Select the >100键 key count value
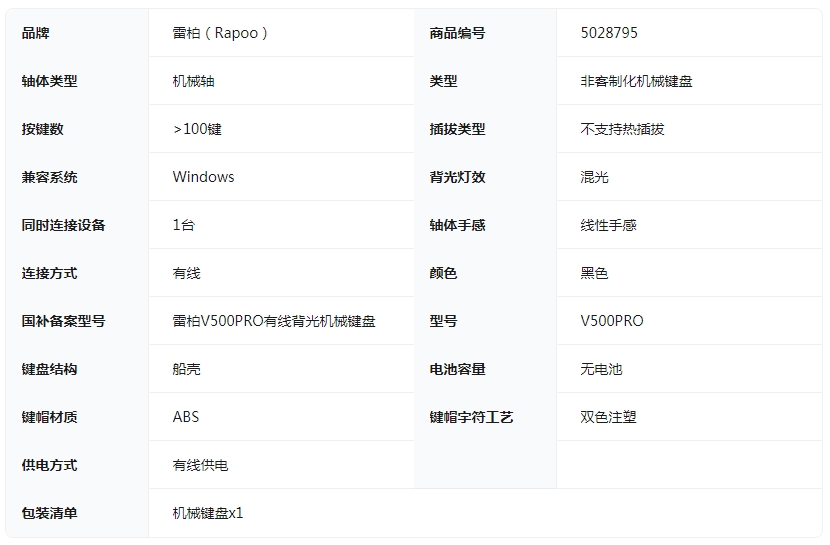 (197, 129)
